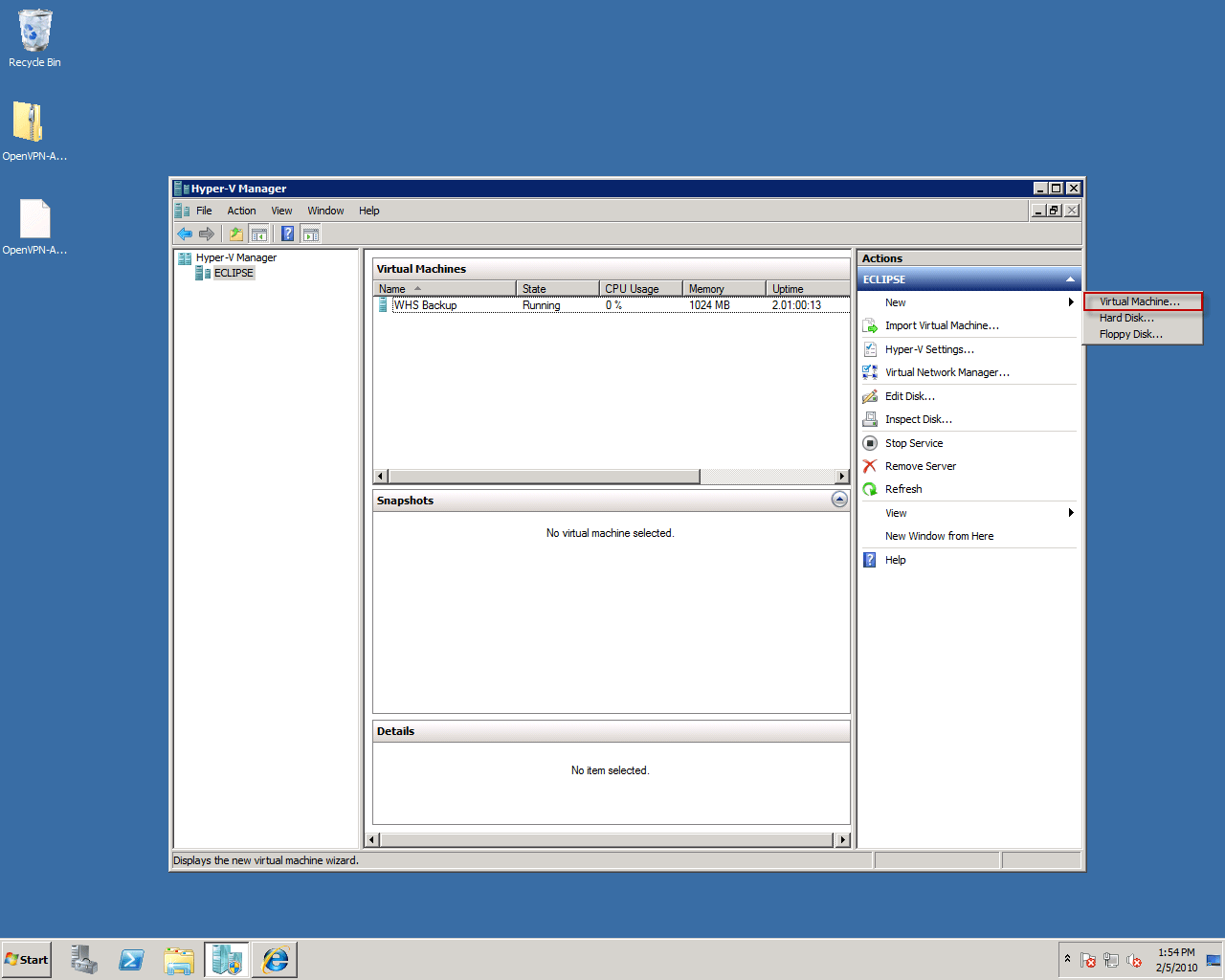Open the View menu in menu bar
Screen dimensions: 1225x980
coord(281,211)
